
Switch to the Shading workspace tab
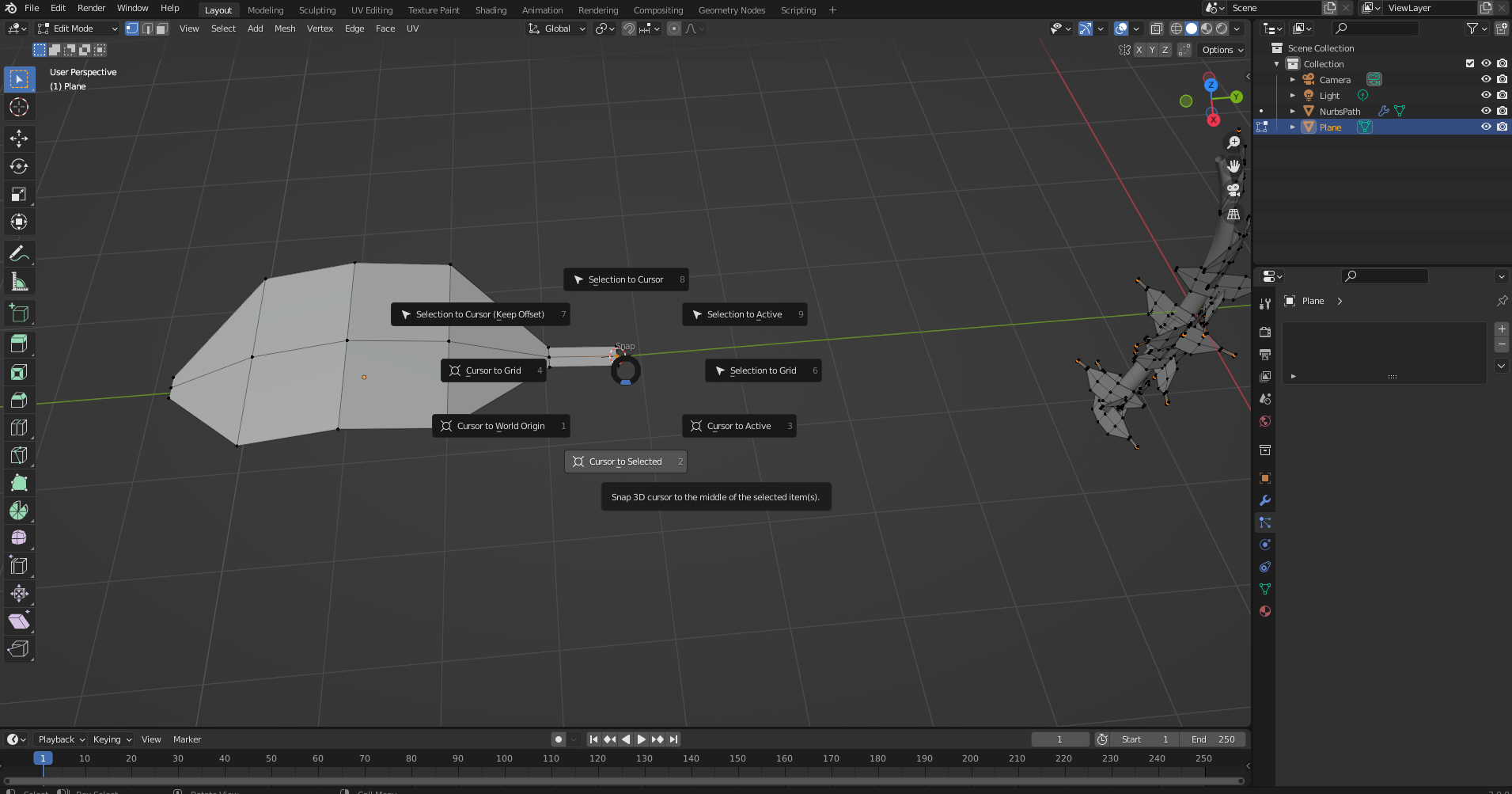pos(491,10)
